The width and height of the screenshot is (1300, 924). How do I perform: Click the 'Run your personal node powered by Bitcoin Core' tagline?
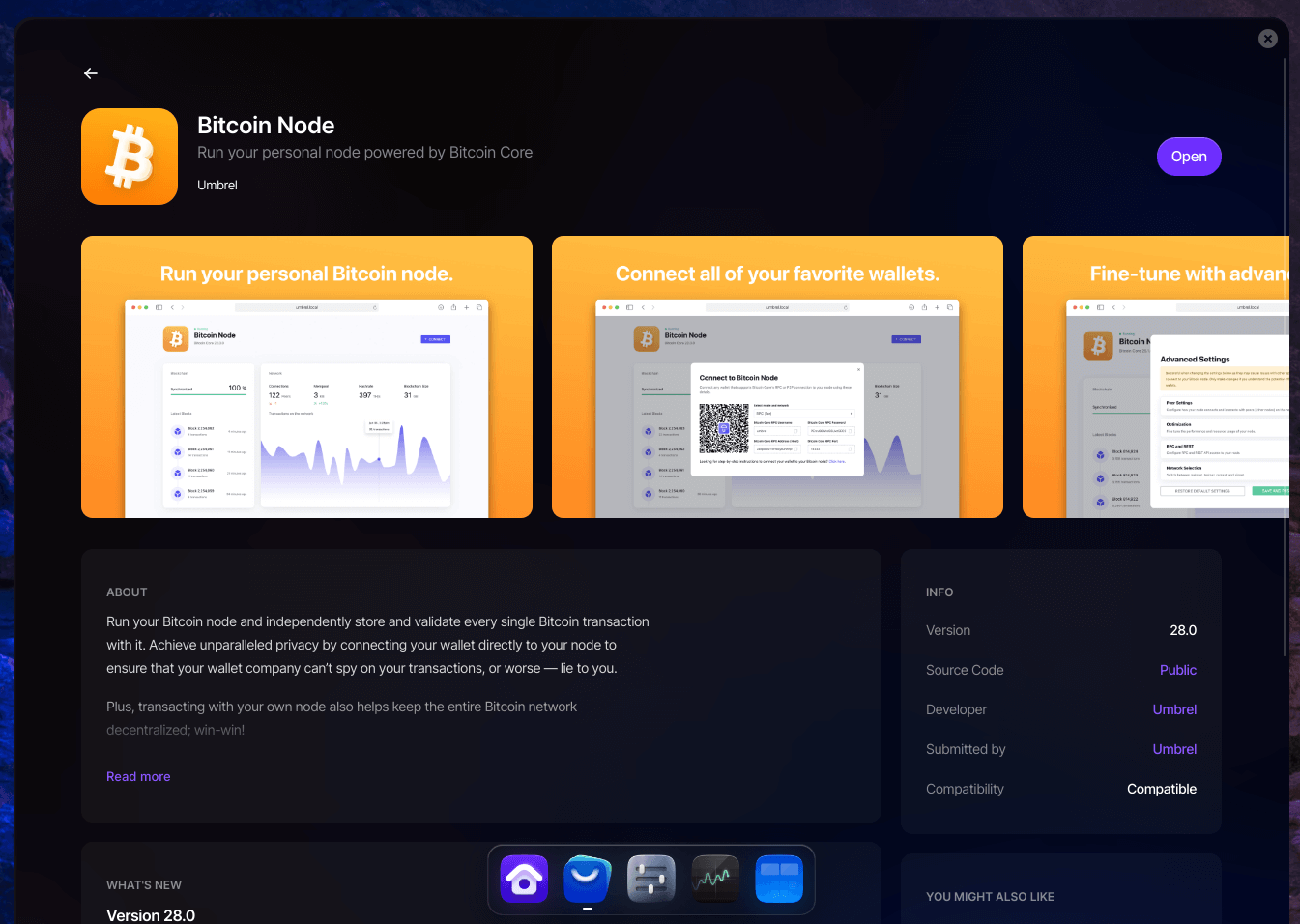tap(365, 153)
